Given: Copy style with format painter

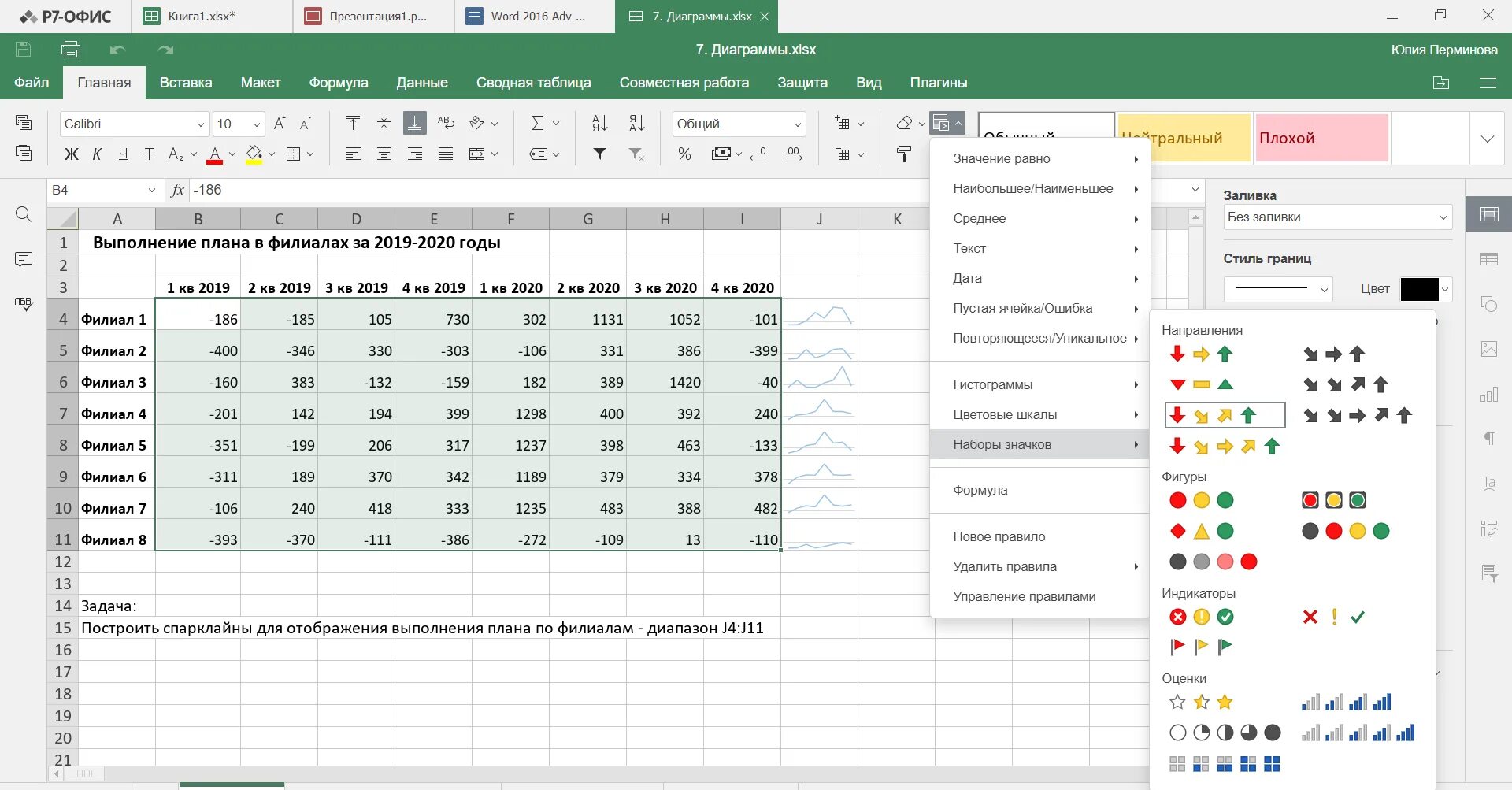Looking at the screenshot, I should 904,154.
